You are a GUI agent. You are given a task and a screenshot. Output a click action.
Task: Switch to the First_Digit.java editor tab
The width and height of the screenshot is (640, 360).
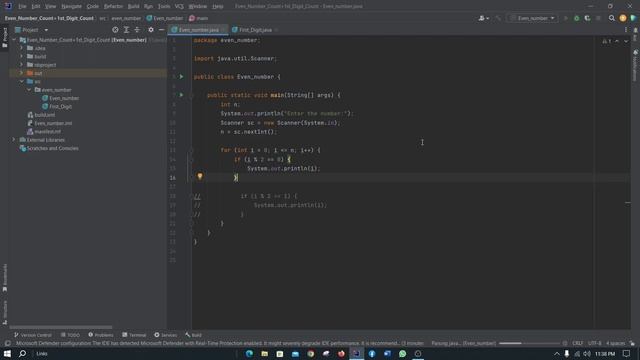pyautogui.click(x=255, y=30)
